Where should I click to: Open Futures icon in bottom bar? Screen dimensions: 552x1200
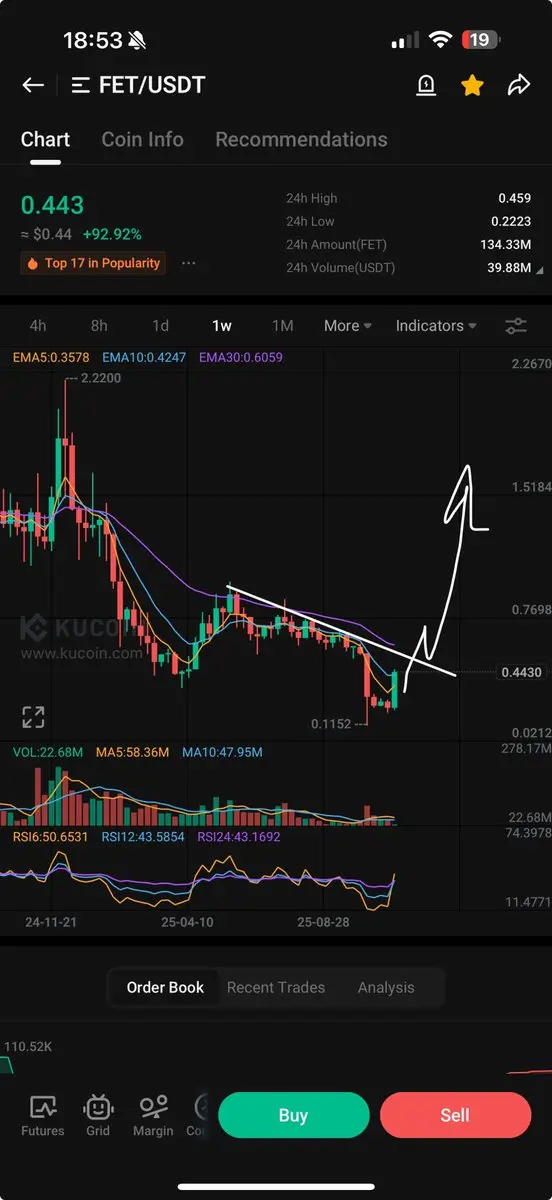(43, 1116)
